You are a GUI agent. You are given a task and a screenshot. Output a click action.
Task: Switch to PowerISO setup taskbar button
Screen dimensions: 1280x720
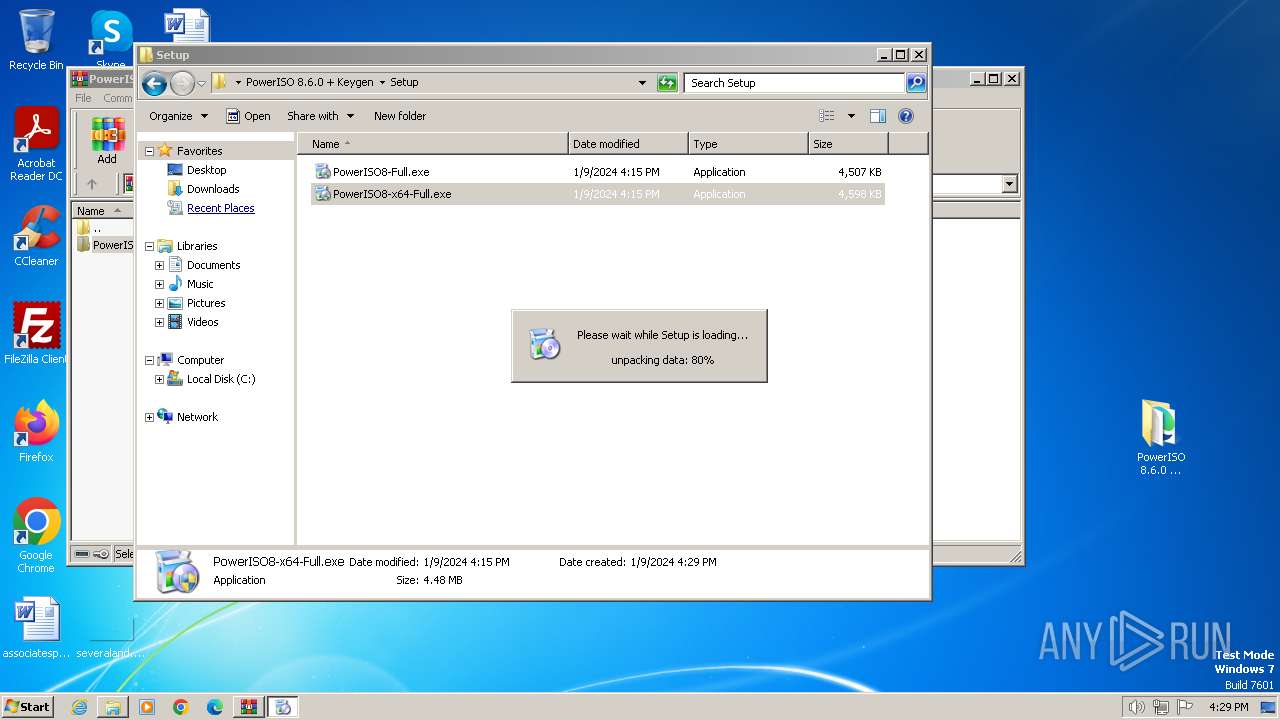(x=283, y=707)
